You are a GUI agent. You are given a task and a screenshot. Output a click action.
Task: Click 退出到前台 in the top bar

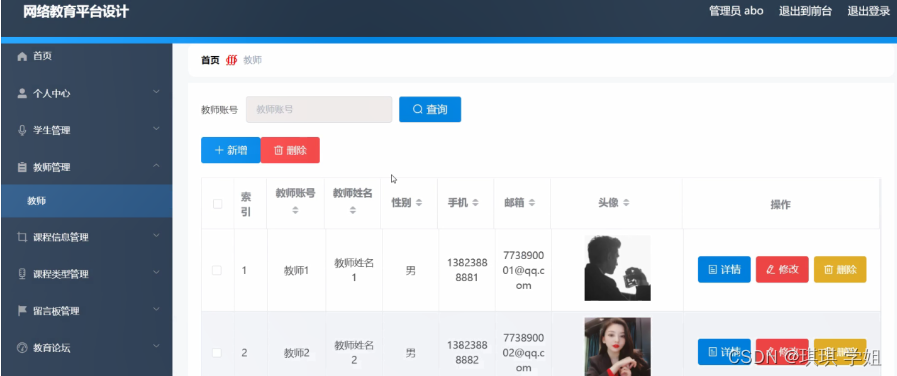click(805, 11)
